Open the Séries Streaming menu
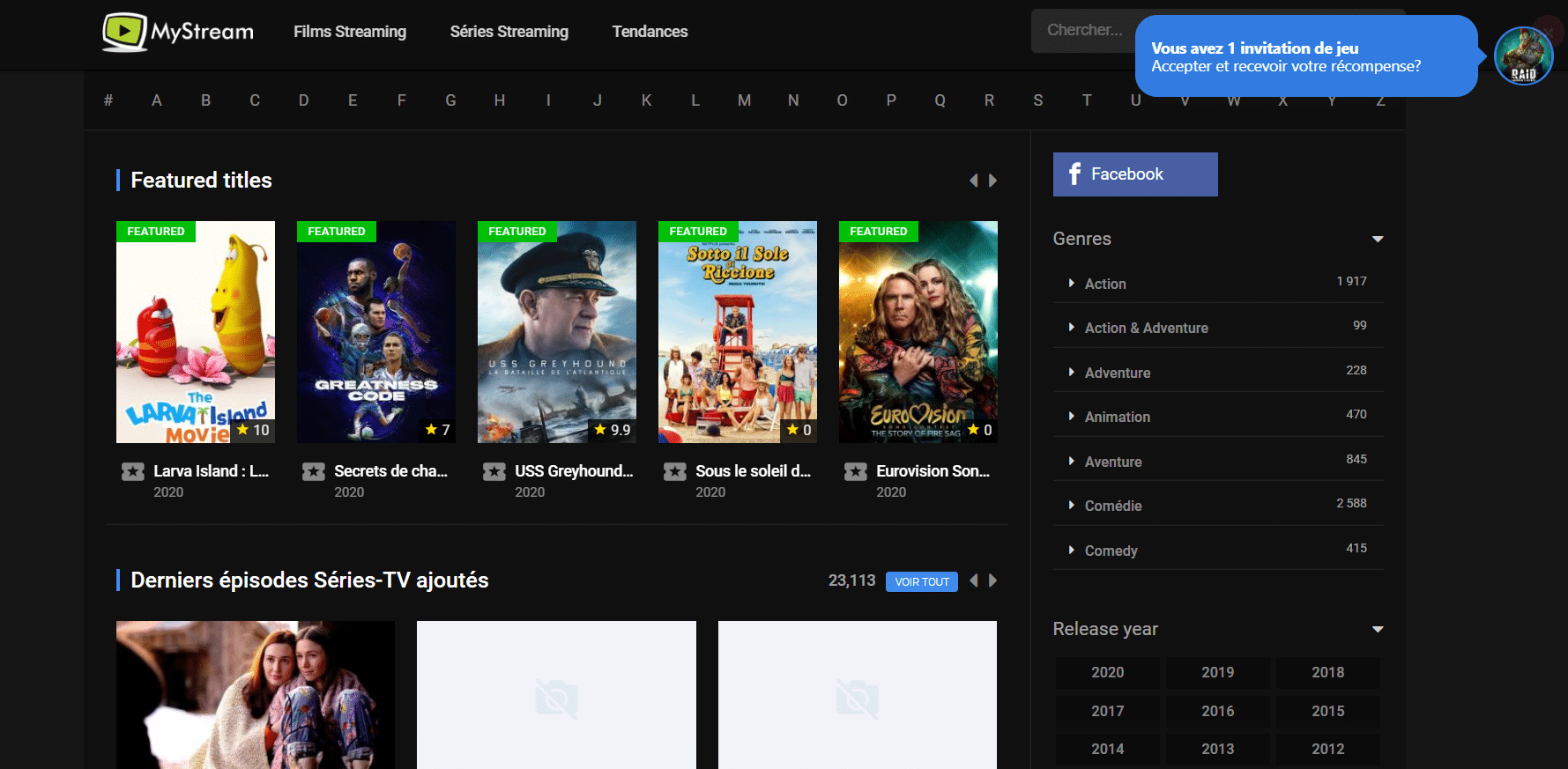Screen dimensions: 1568x769 509,32
